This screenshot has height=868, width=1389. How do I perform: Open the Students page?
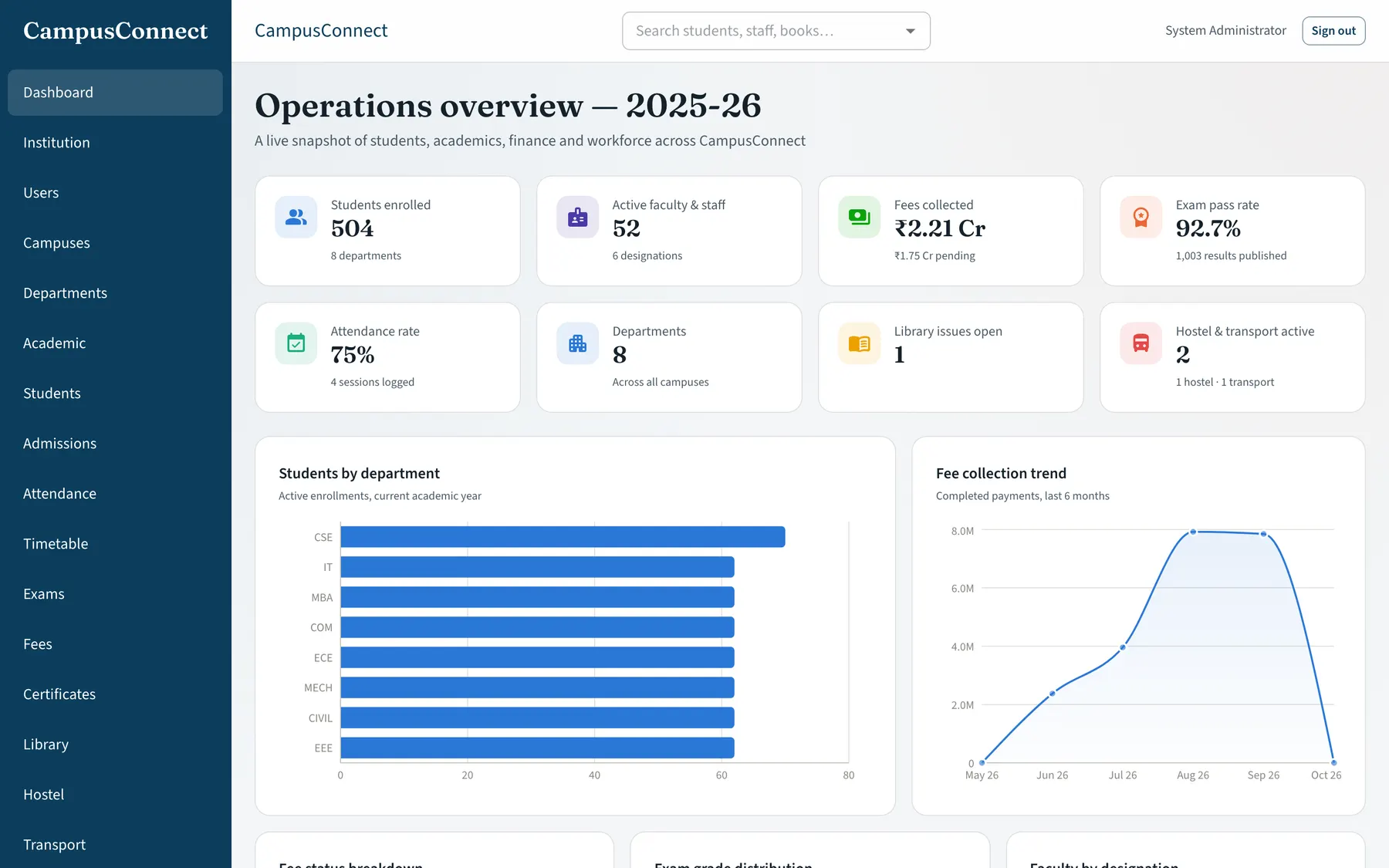click(x=115, y=393)
